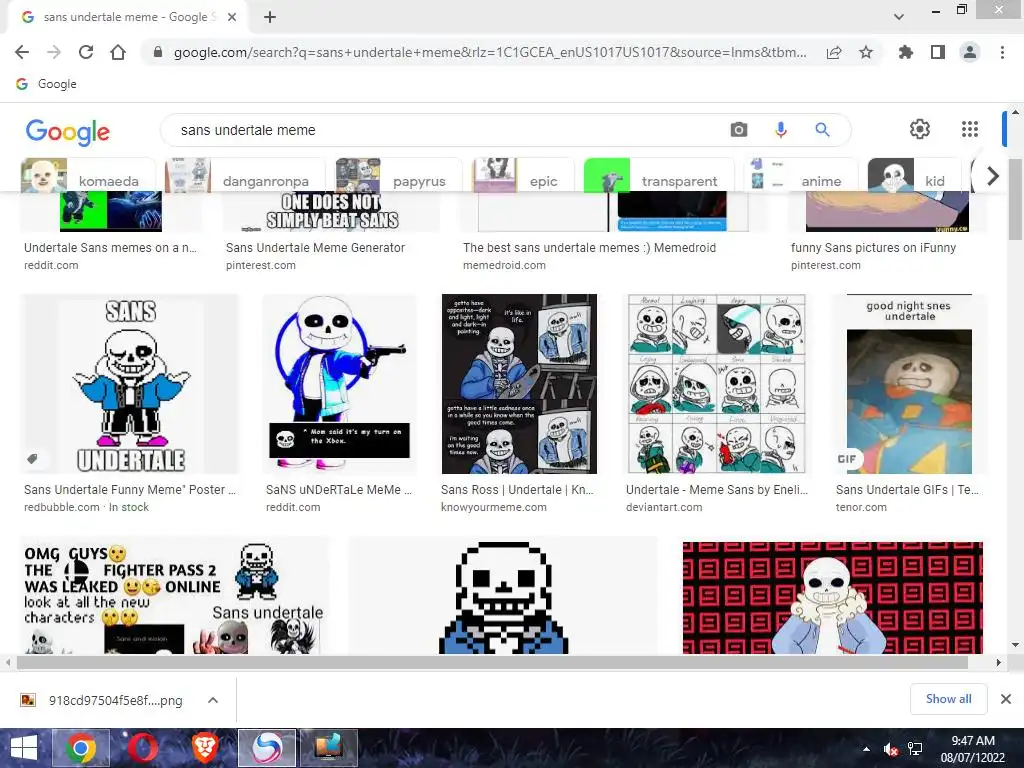The image size is (1024, 768).
Task: Filter results by anime chip
Action: pyautogui.click(x=801, y=175)
